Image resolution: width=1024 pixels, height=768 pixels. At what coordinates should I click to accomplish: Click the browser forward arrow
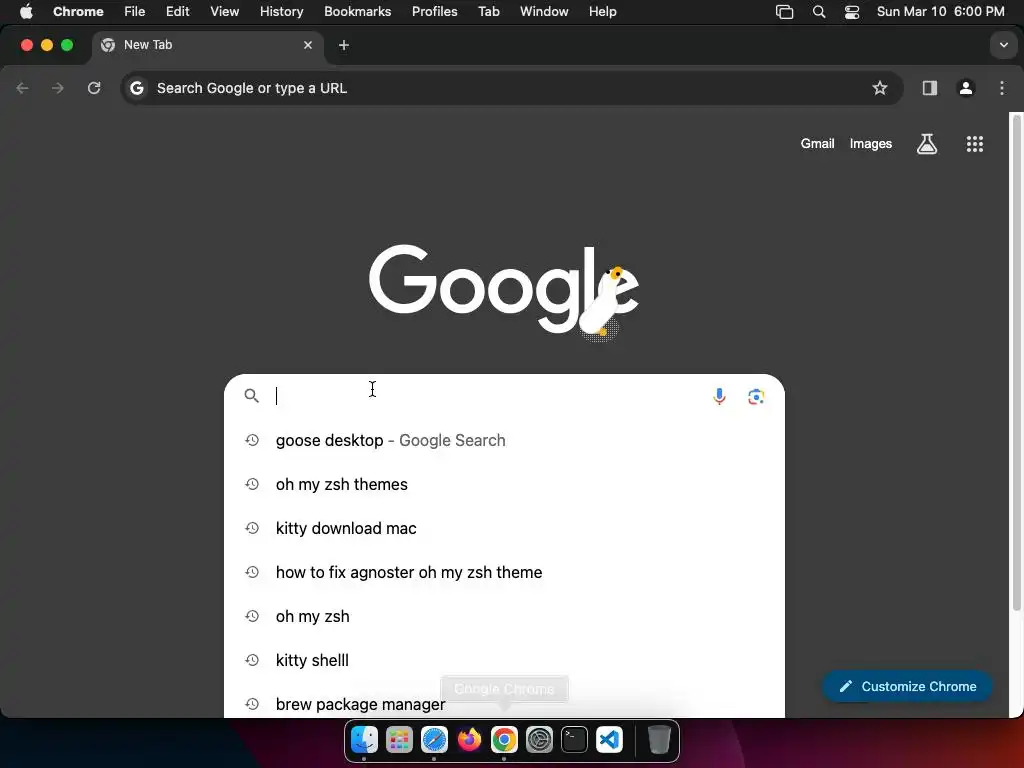click(58, 88)
